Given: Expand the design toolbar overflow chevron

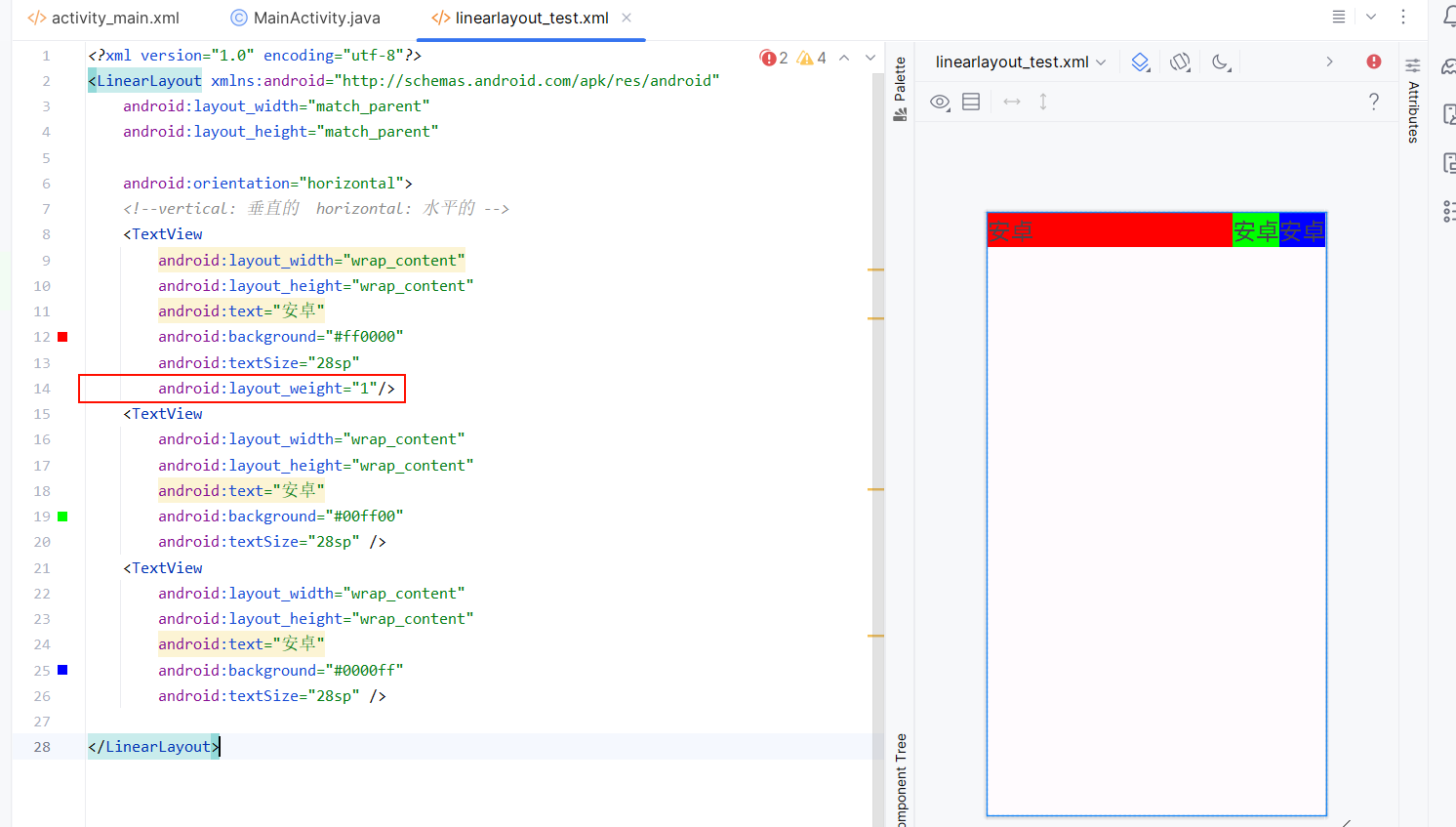Looking at the screenshot, I should pyautogui.click(x=1329, y=62).
